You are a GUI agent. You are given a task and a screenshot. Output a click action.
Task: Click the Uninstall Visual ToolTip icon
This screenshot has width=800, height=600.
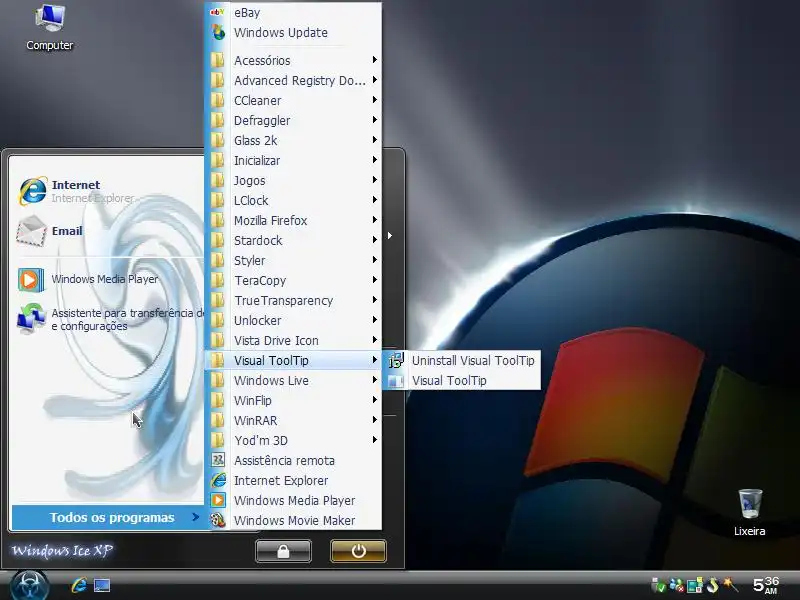tap(396, 360)
